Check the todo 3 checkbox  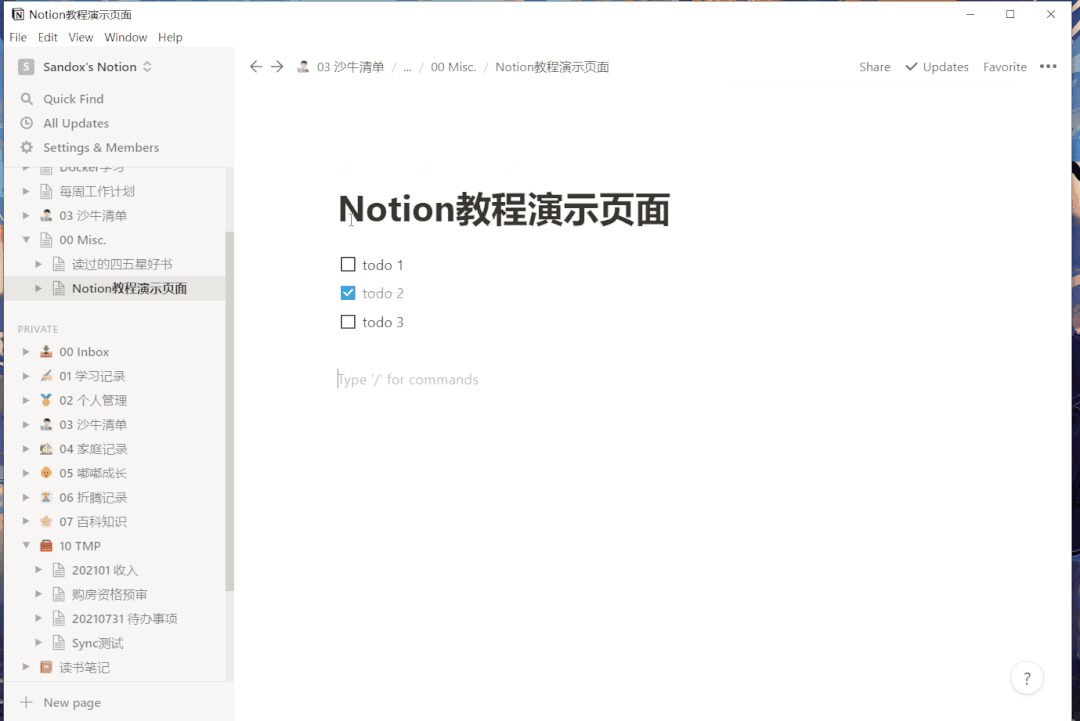coord(348,322)
